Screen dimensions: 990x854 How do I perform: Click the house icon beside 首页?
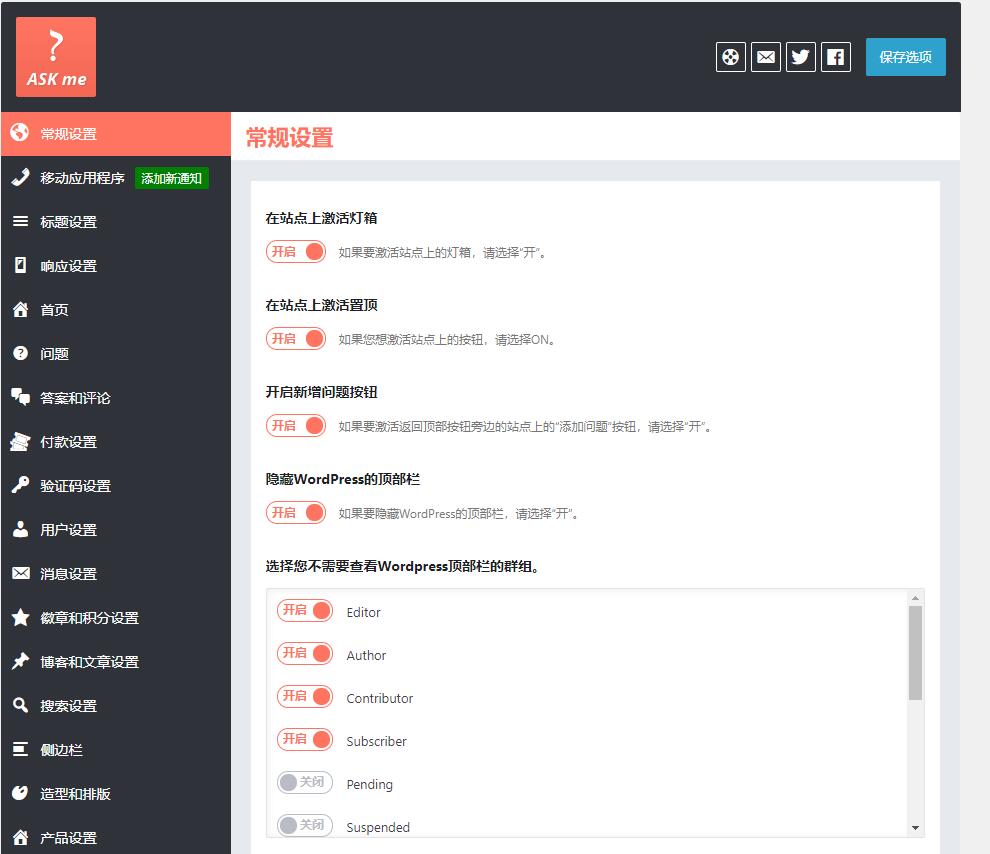pos(20,309)
